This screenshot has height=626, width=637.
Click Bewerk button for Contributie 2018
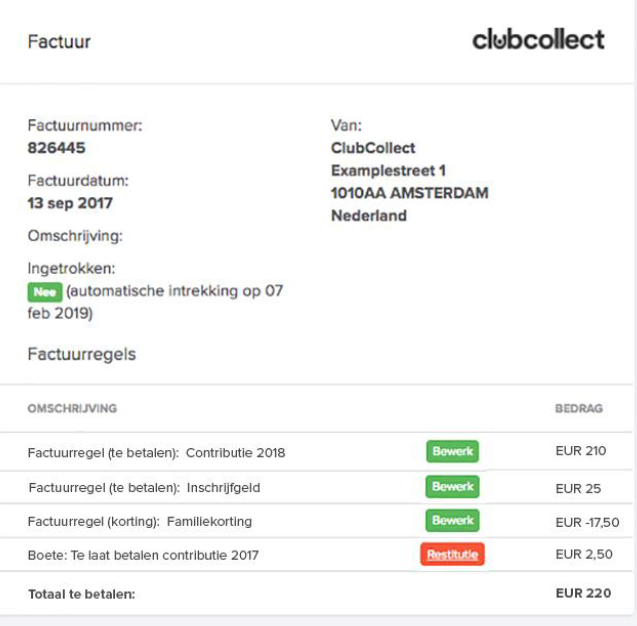[453, 451]
